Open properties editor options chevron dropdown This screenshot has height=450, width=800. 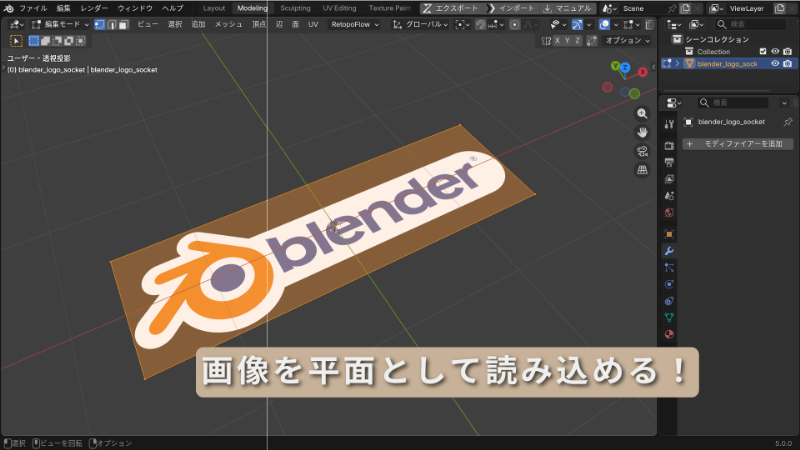coord(784,103)
